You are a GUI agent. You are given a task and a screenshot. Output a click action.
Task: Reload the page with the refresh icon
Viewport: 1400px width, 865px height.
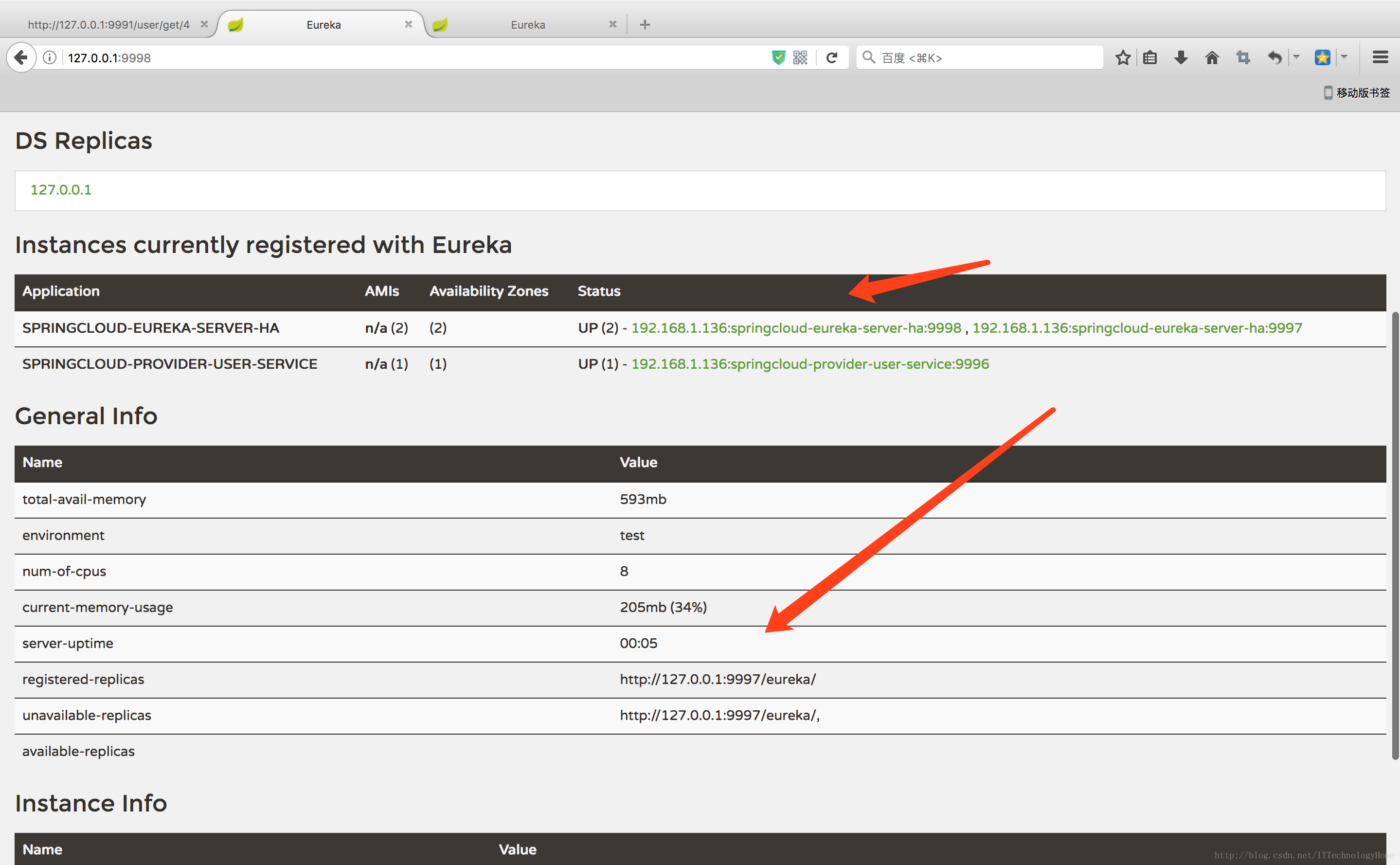tap(832, 58)
